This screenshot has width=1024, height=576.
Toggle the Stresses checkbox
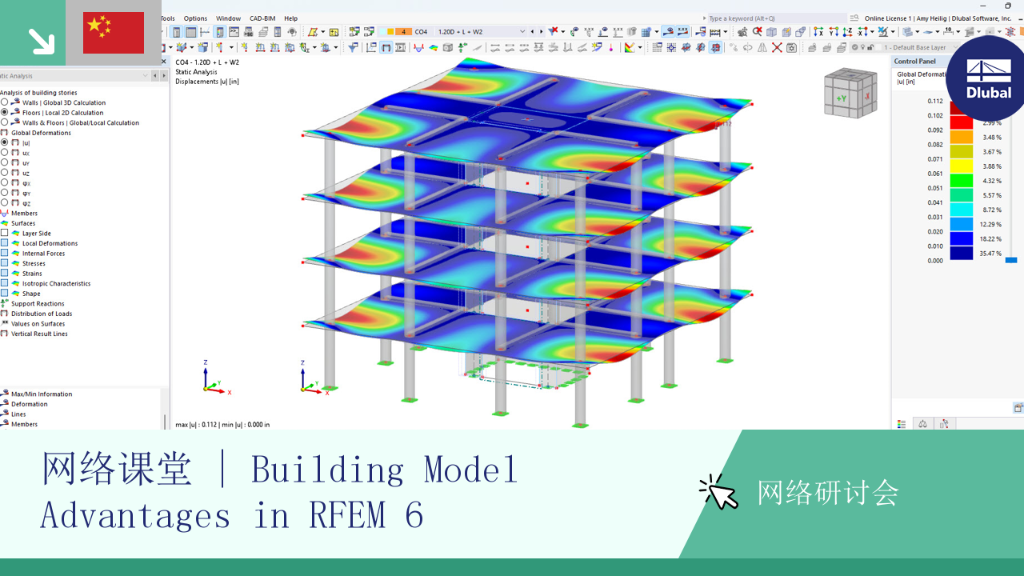5,263
